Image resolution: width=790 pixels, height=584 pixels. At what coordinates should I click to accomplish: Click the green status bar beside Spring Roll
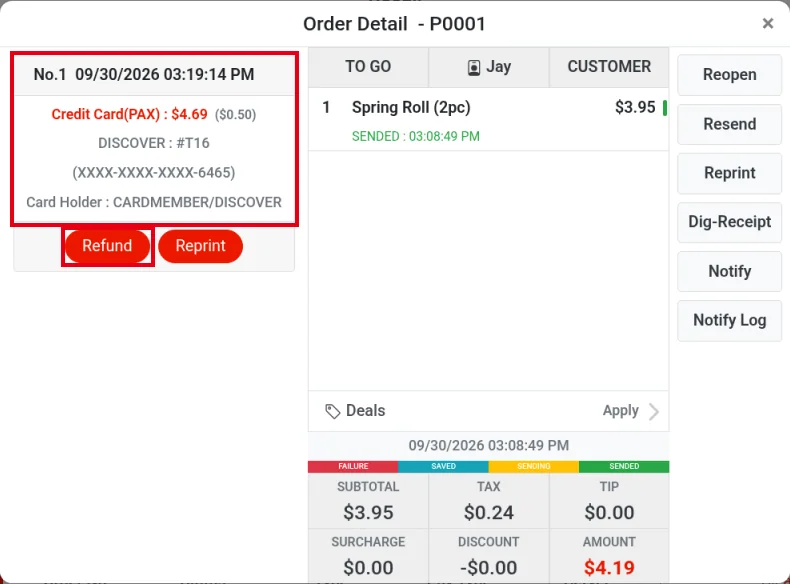[x=665, y=107]
